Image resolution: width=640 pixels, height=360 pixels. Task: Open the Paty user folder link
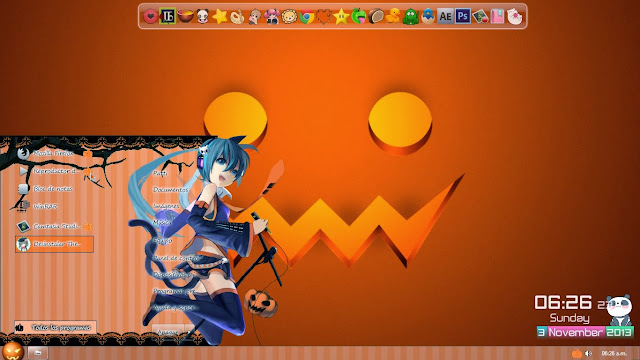click(x=160, y=173)
